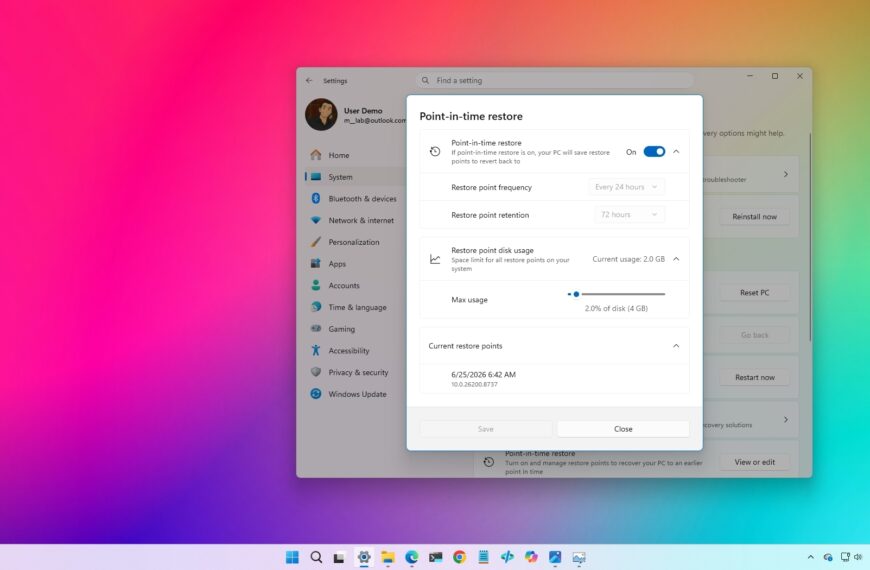
Task: Launch Microsoft Edge from taskbar
Action: (x=412, y=557)
